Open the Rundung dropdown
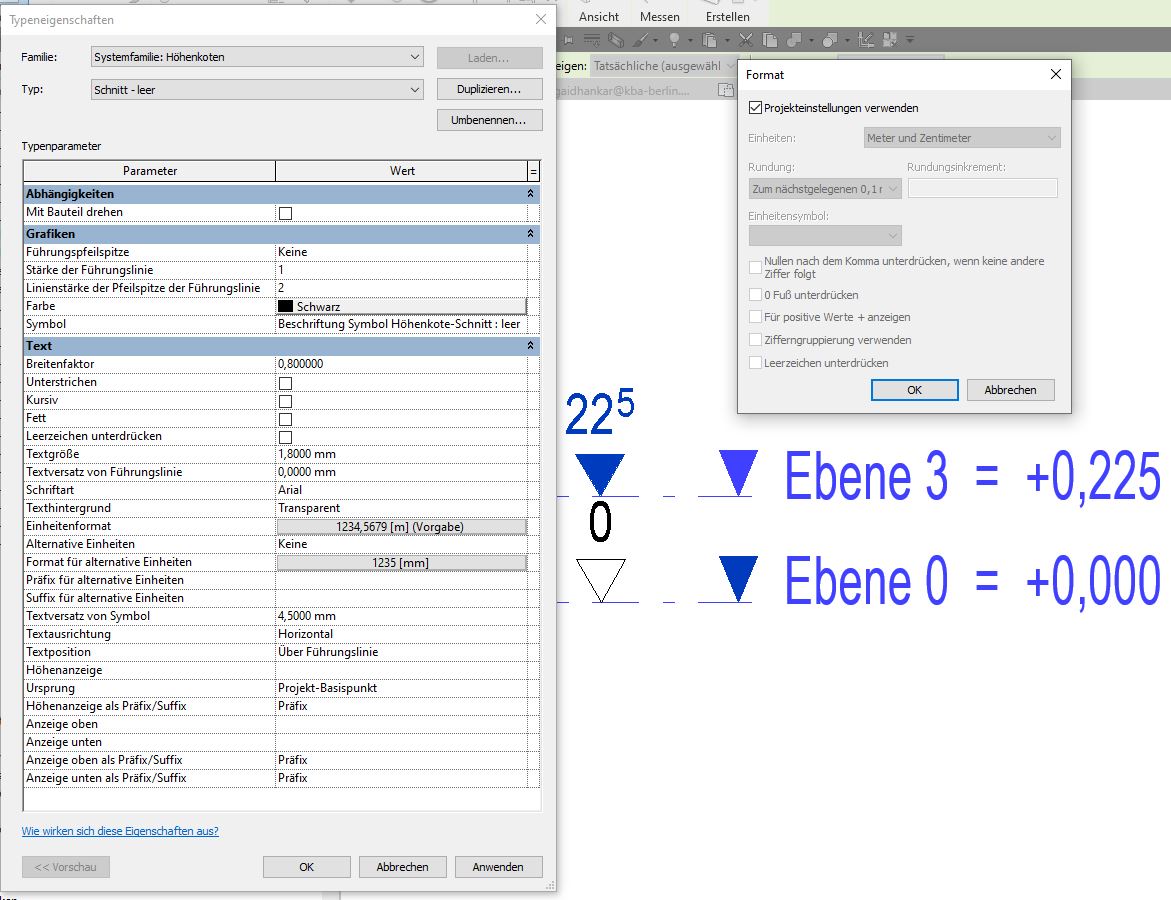This screenshot has height=900, width=1171. click(x=824, y=189)
